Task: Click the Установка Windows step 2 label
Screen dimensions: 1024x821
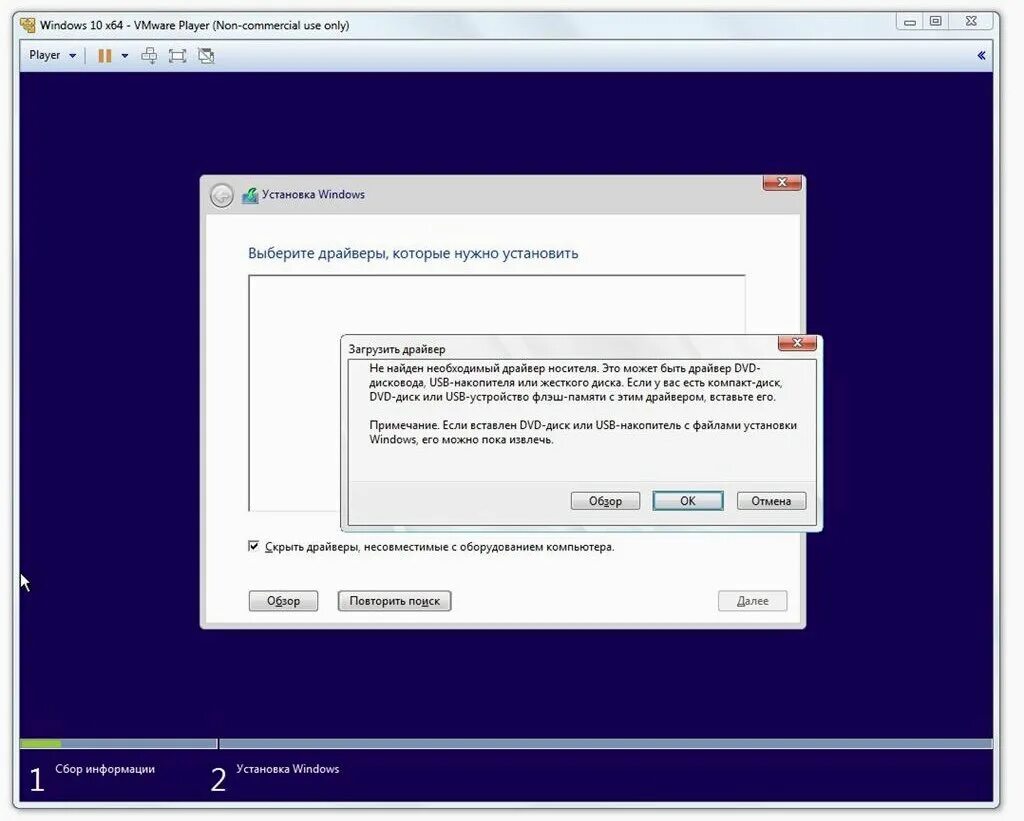Action: point(287,769)
